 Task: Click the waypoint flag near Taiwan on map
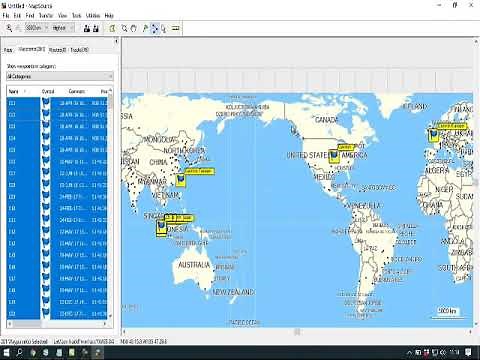click(180, 180)
